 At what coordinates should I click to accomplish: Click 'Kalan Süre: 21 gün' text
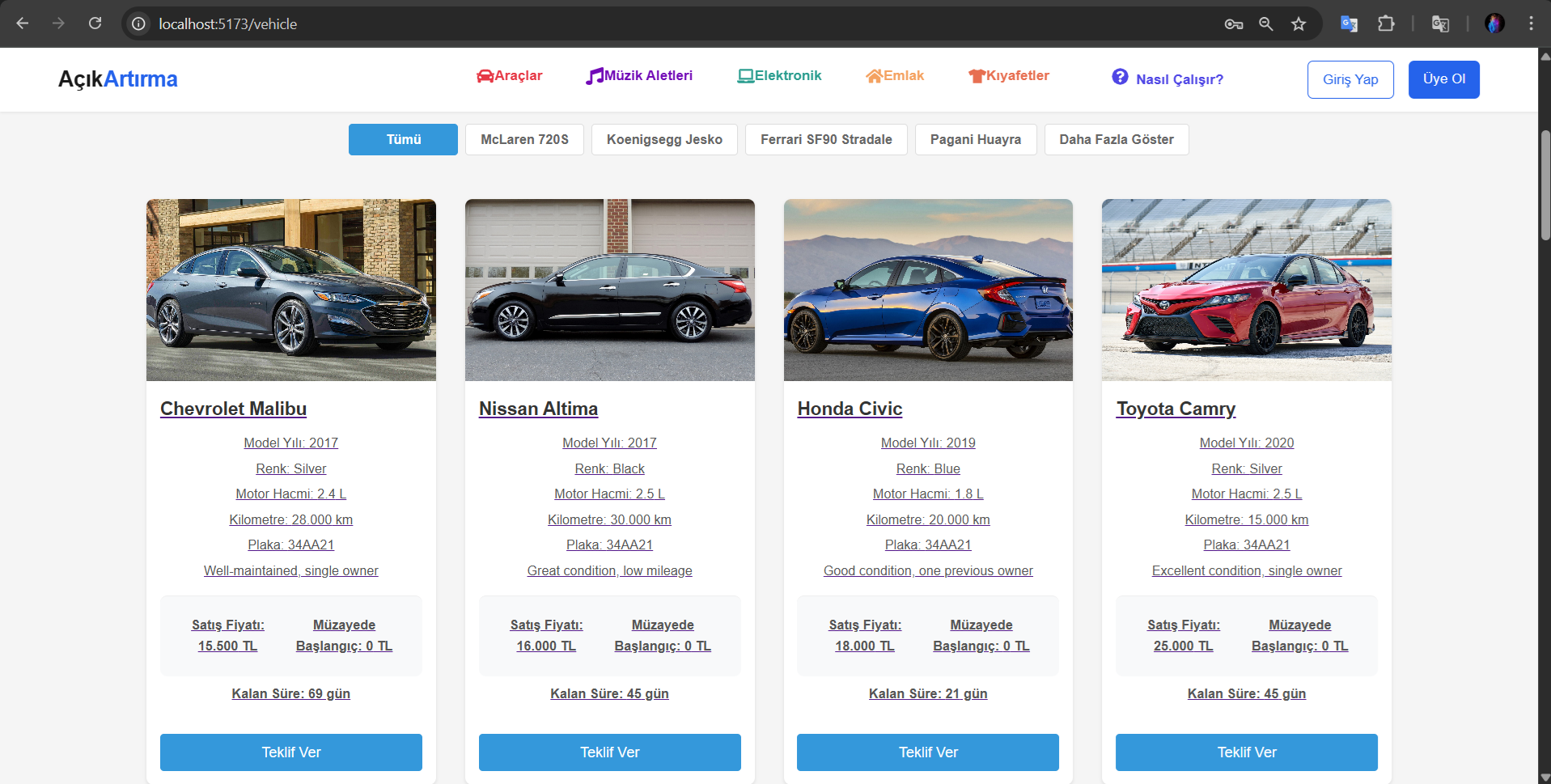click(928, 693)
